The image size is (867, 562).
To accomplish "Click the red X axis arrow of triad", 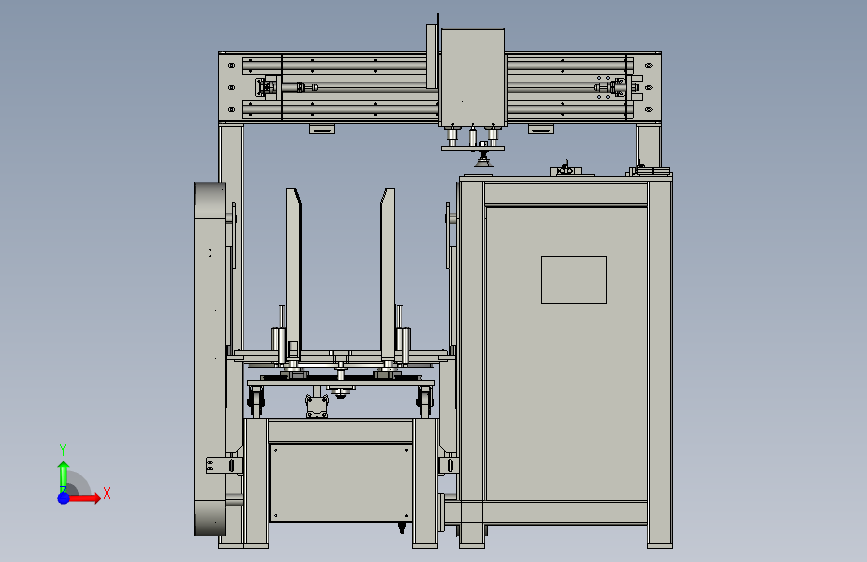I will pyautogui.click(x=84, y=498).
